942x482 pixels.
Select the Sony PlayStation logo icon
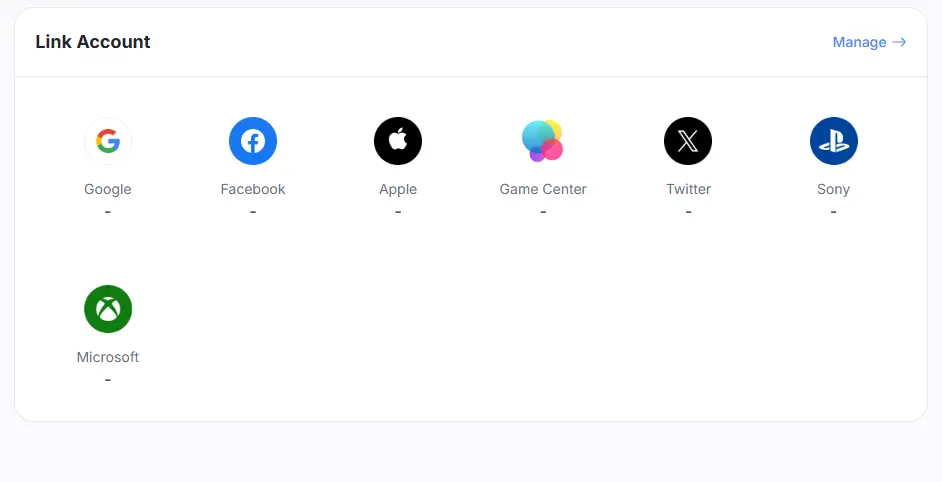(833, 141)
